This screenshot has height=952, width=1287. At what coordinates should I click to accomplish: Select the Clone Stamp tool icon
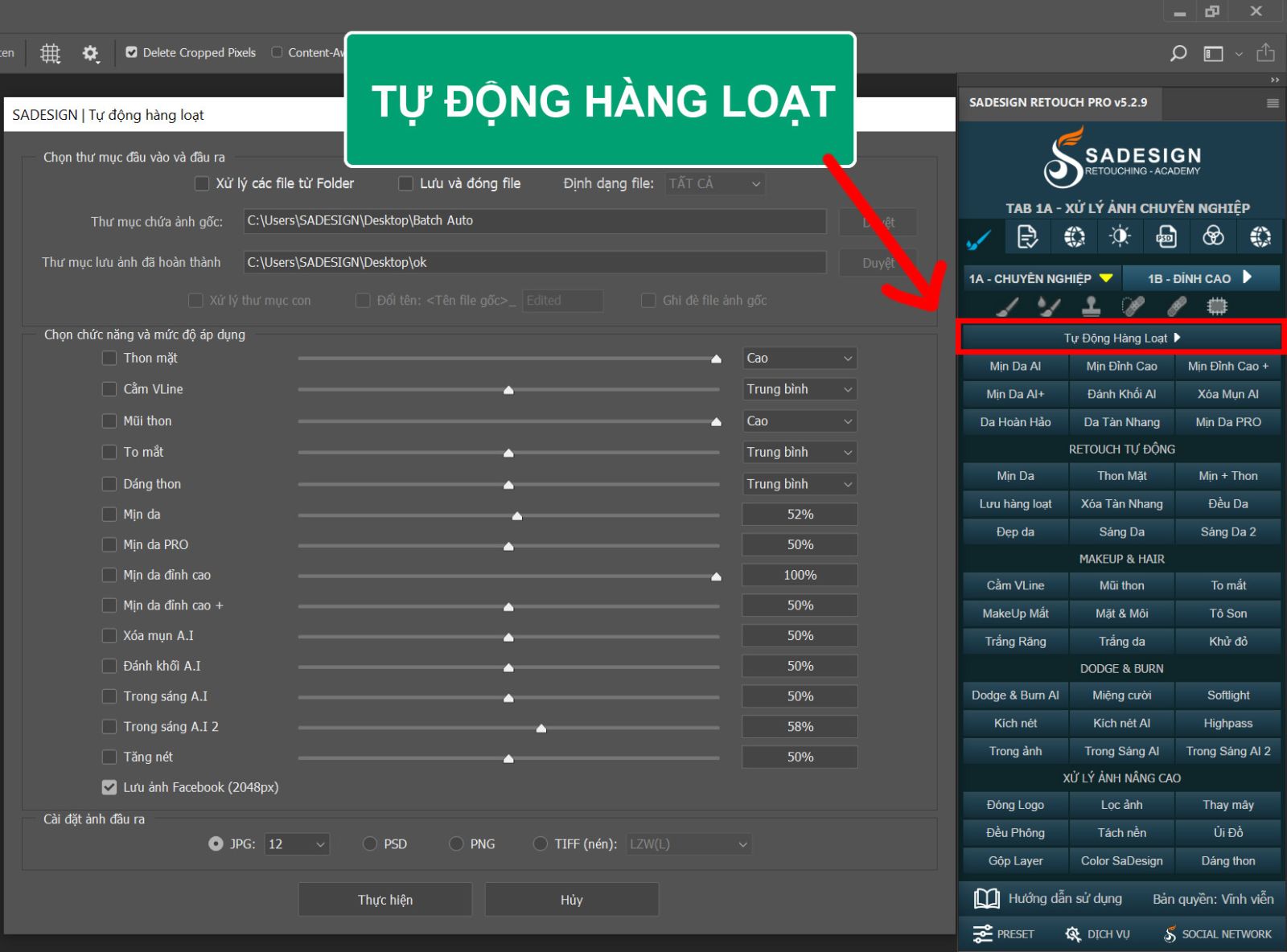1091,306
